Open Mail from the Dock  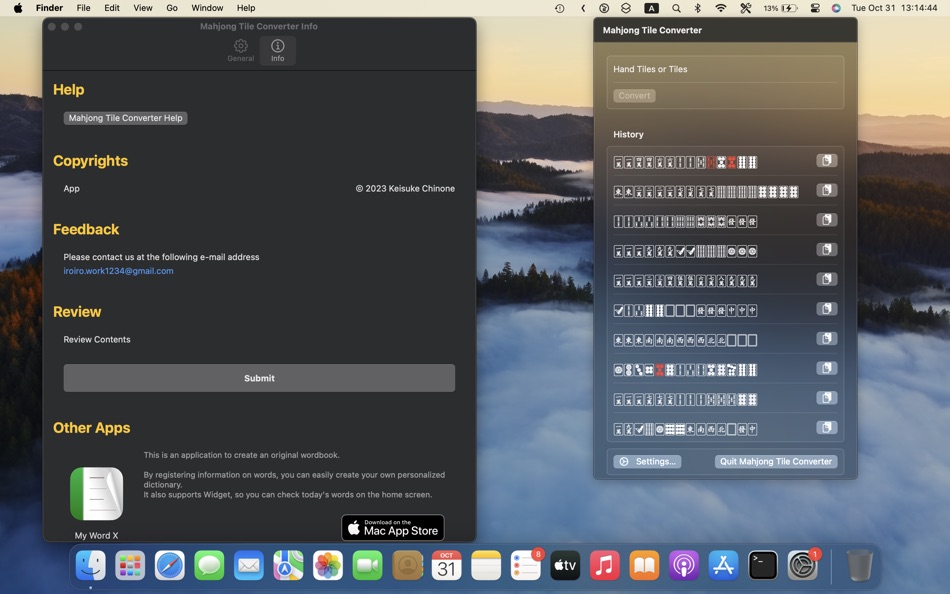(x=248, y=566)
